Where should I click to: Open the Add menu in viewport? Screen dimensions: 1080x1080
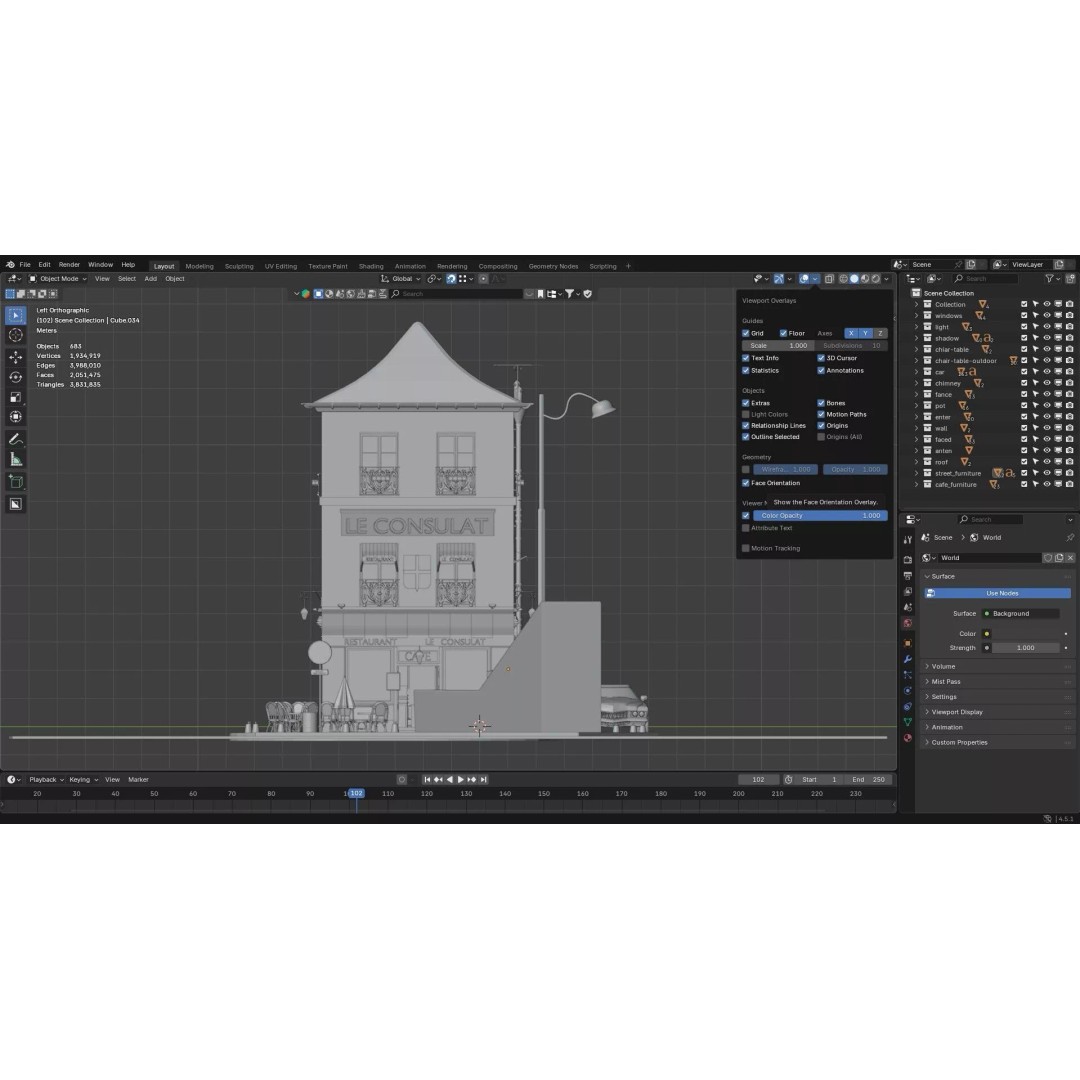coord(150,279)
